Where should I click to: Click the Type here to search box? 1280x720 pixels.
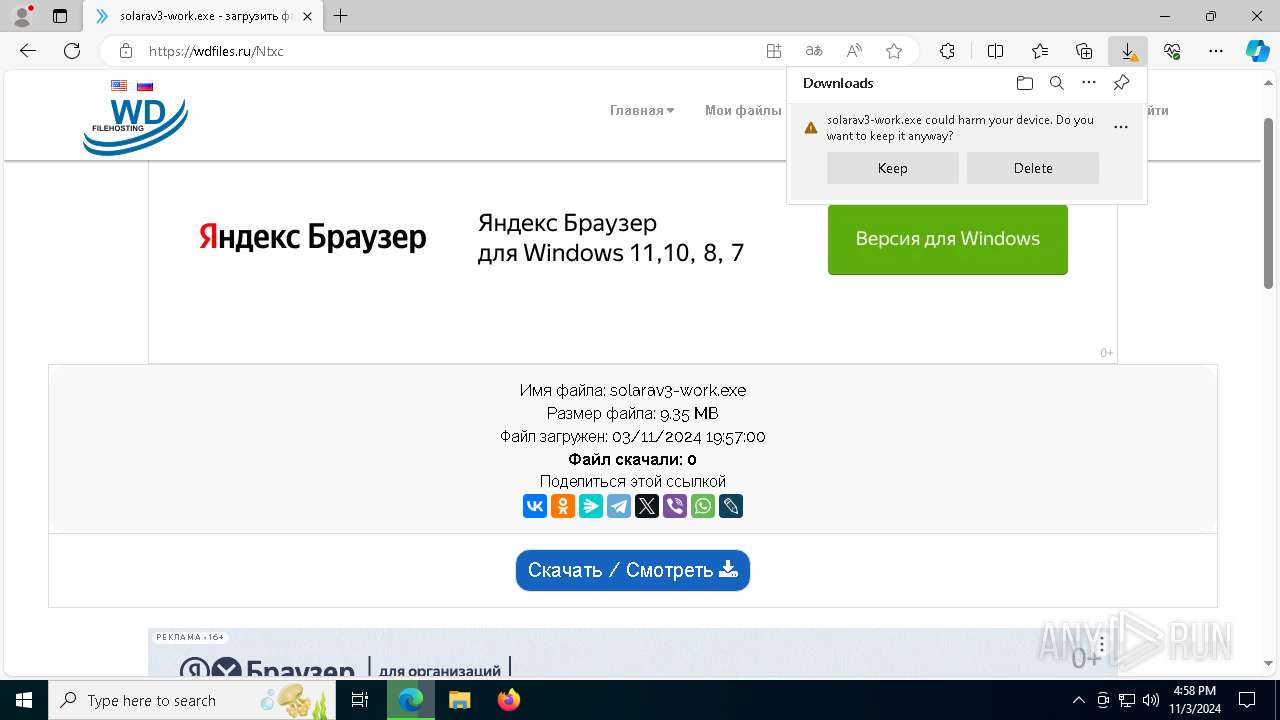tap(192, 700)
